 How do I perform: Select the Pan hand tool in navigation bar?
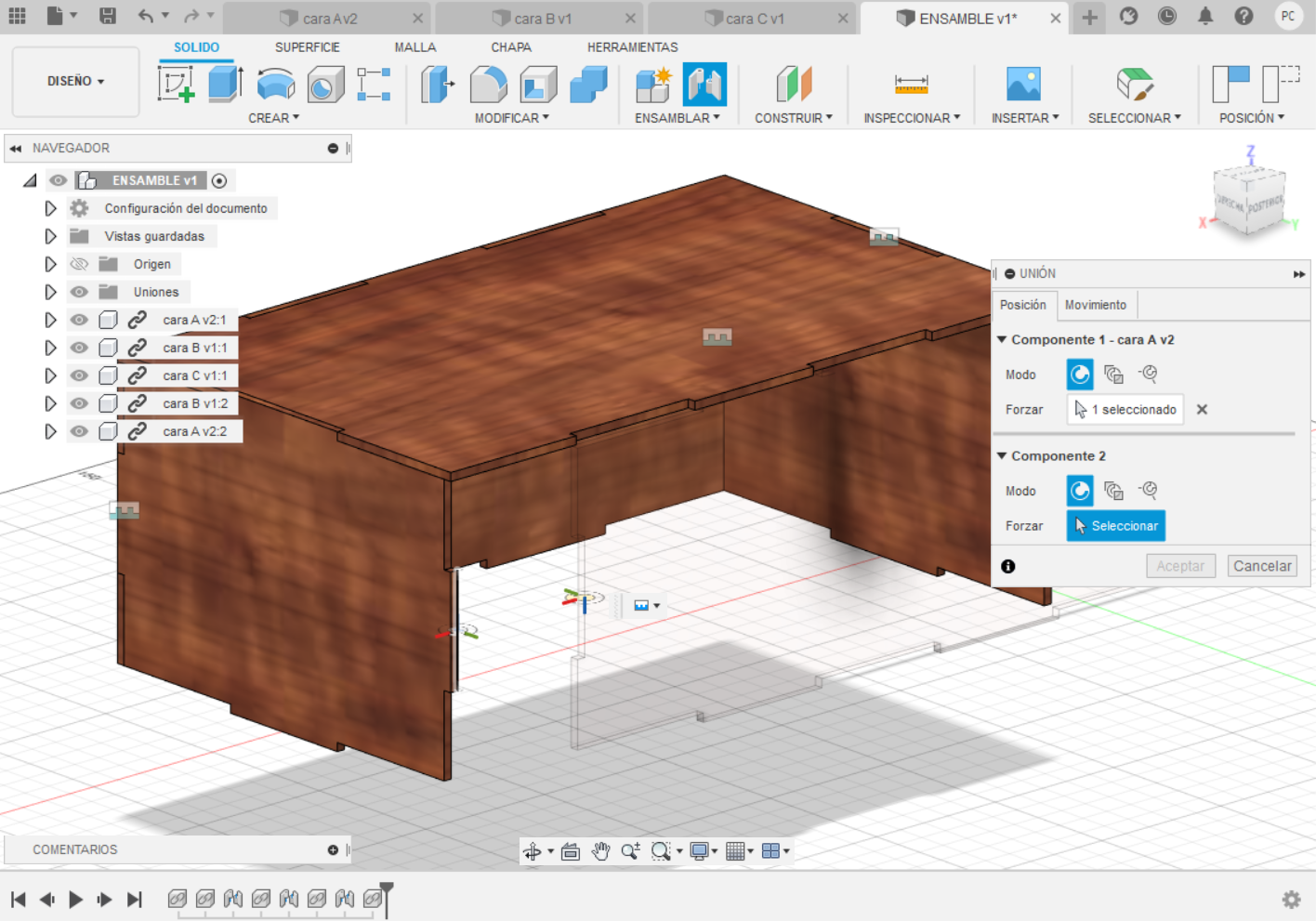pyautogui.click(x=600, y=851)
